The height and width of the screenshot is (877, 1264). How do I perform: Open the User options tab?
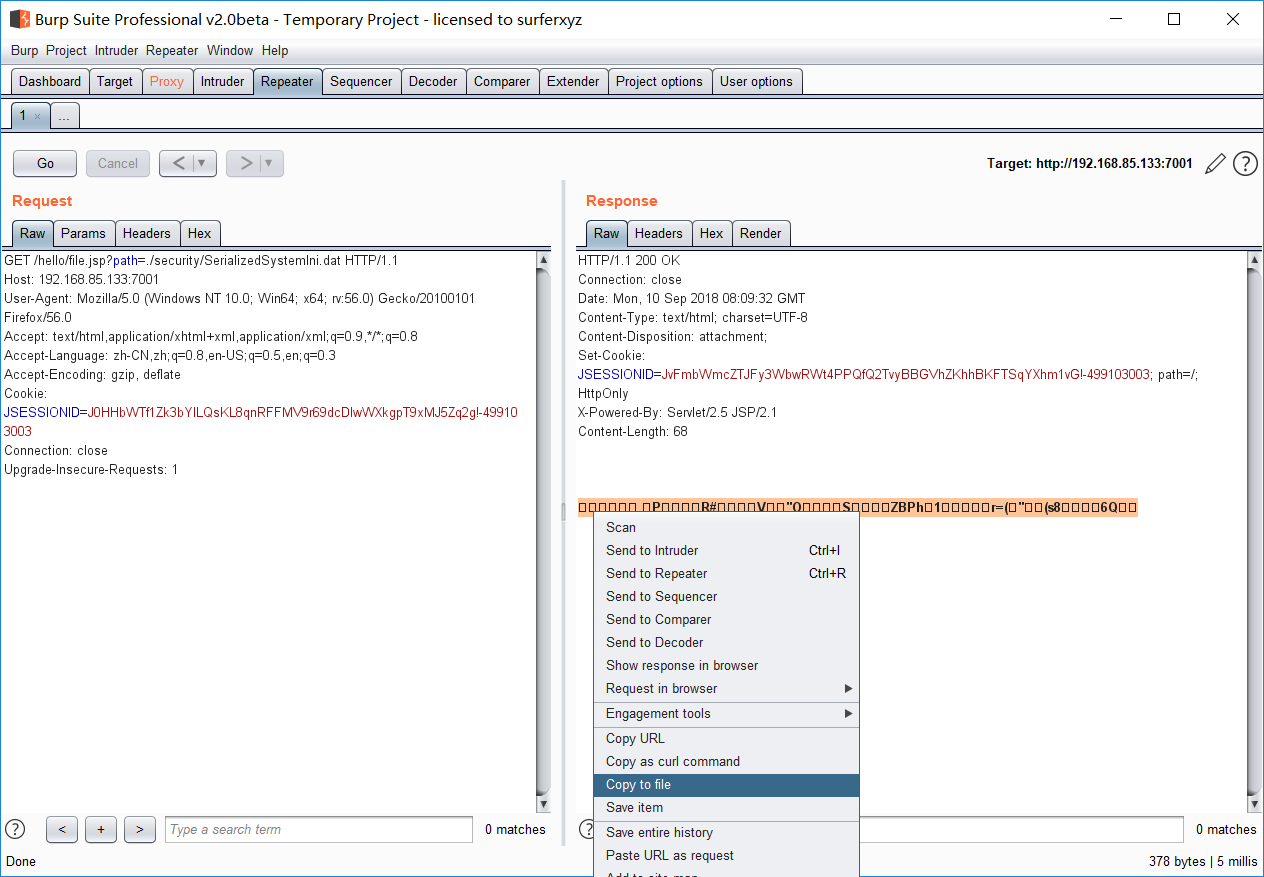[756, 82]
